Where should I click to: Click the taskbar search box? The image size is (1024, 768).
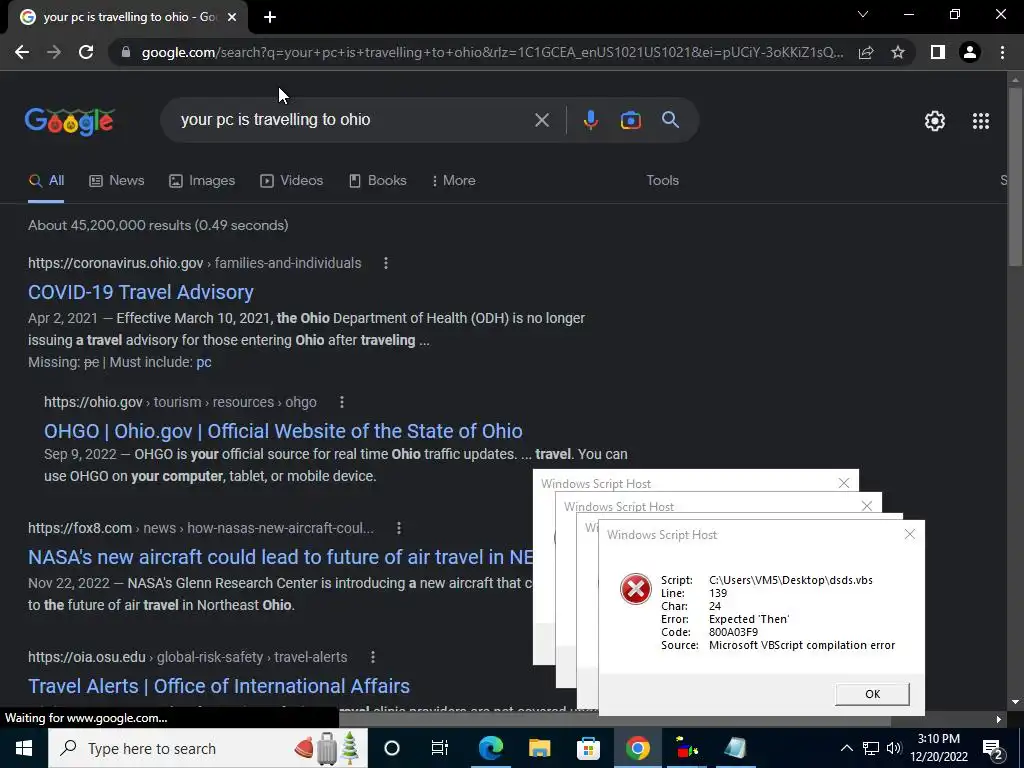pyautogui.click(x=208, y=748)
